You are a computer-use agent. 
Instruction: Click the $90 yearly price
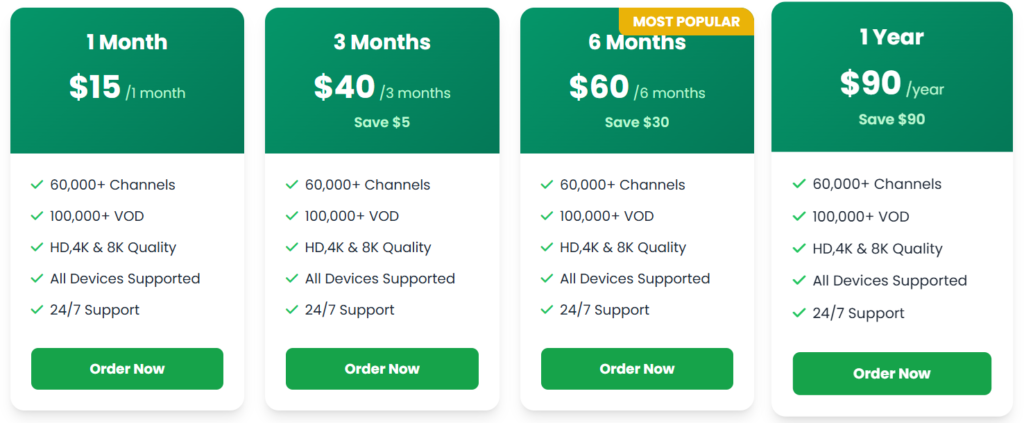coord(870,84)
